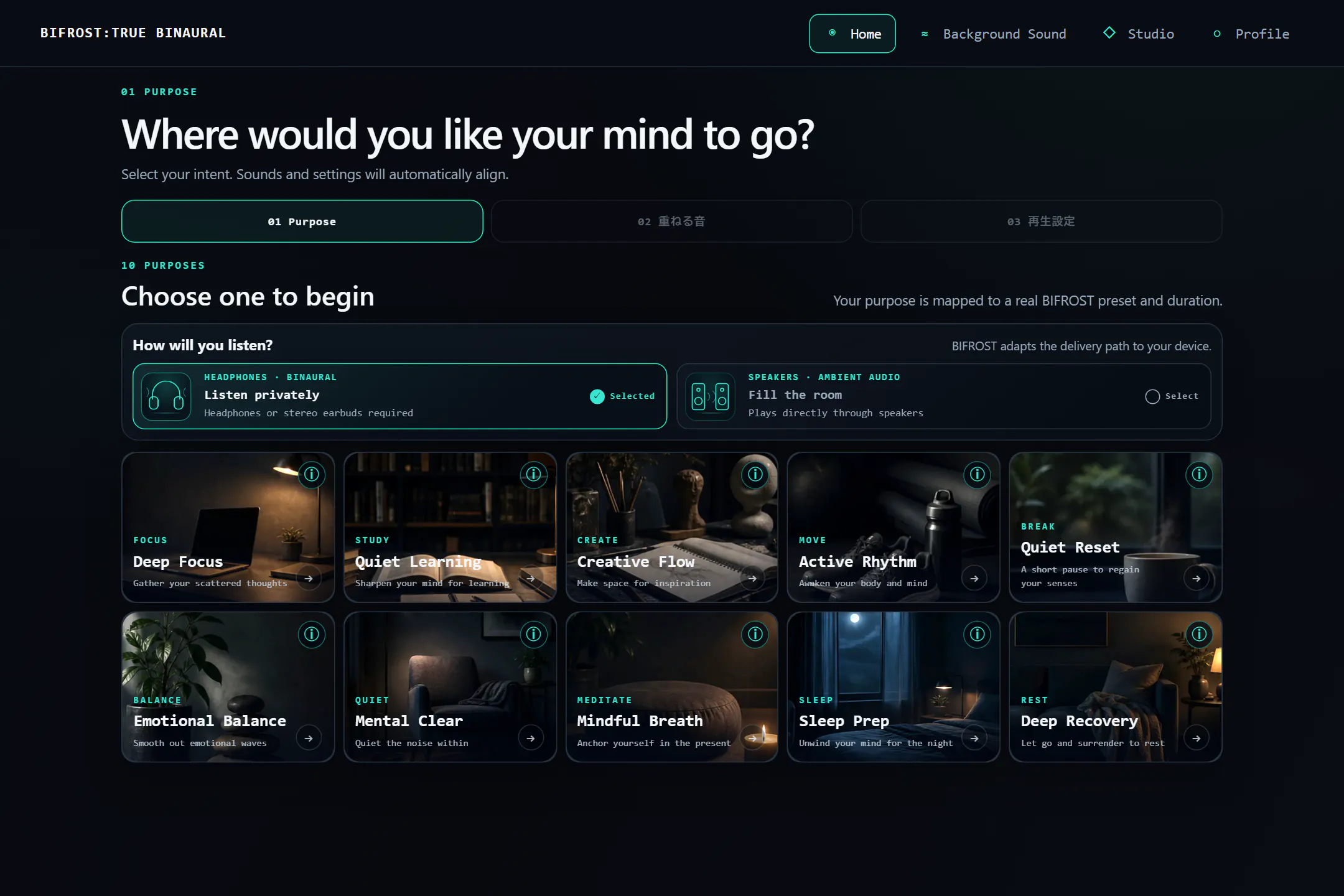Click arrow button on Deep Recovery card
Viewport: 1344px width, 896px height.
pyautogui.click(x=1197, y=739)
